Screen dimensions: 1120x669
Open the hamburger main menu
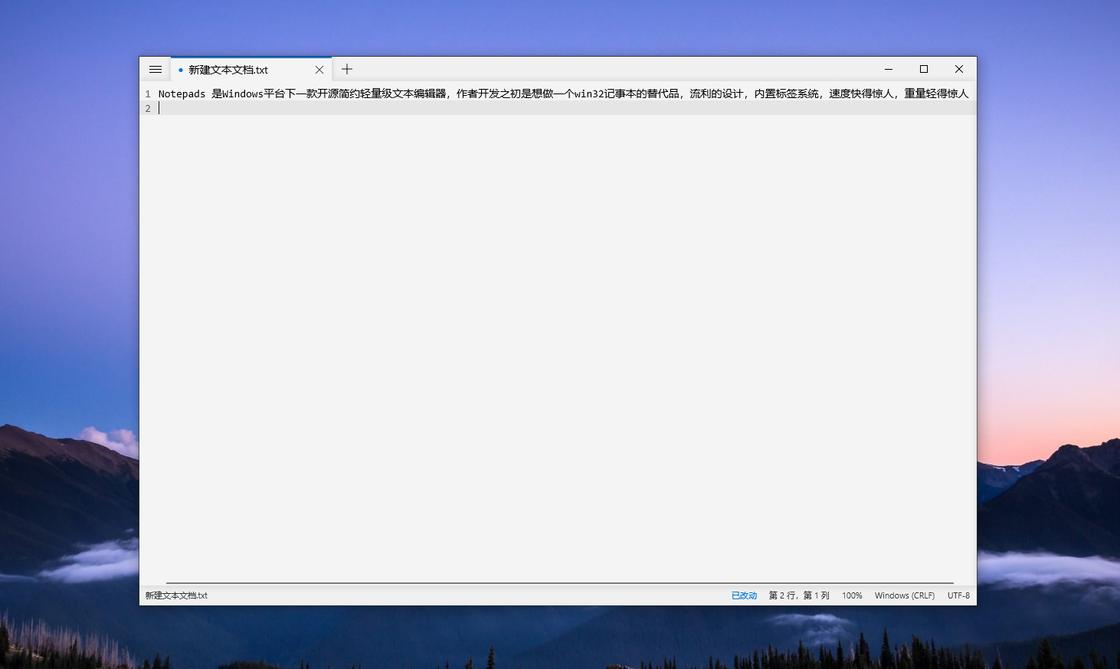[x=155, y=69]
